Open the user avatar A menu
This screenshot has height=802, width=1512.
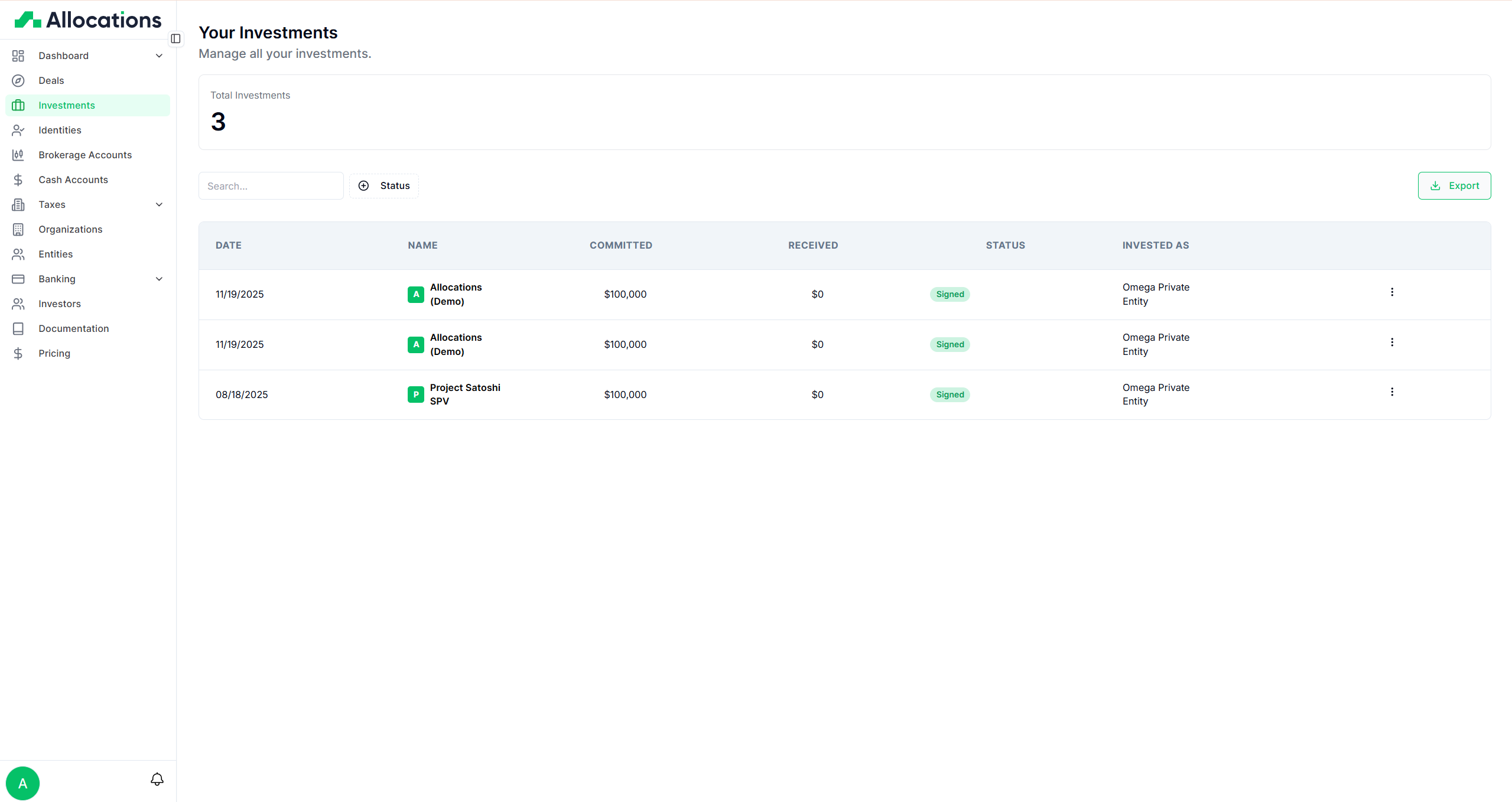pos(22,783)
